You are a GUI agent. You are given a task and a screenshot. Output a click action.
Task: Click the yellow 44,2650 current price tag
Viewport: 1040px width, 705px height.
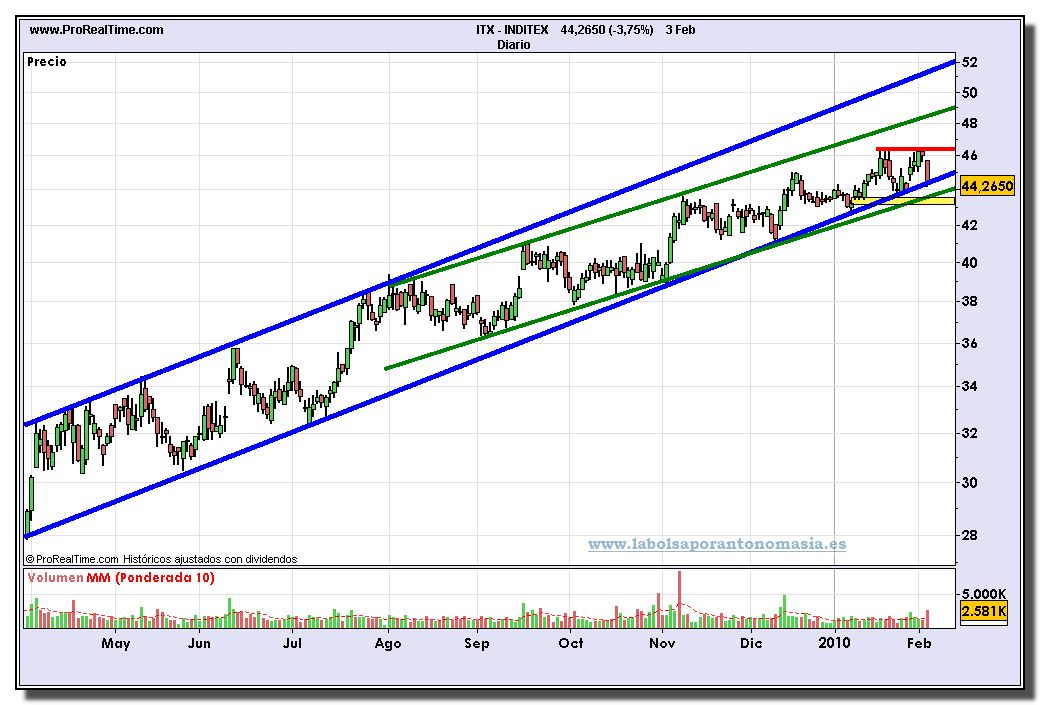pos(987,186)
